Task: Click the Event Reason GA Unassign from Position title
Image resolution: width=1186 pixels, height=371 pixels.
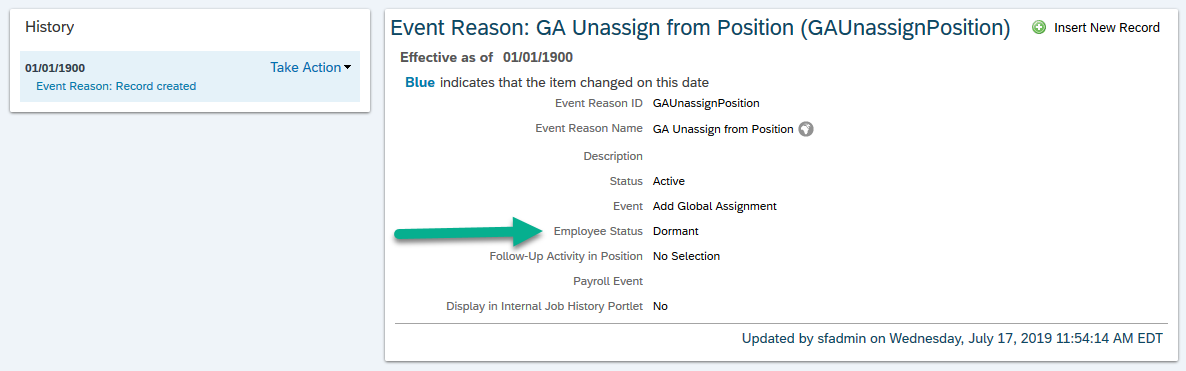Action: tap(700, 28)
